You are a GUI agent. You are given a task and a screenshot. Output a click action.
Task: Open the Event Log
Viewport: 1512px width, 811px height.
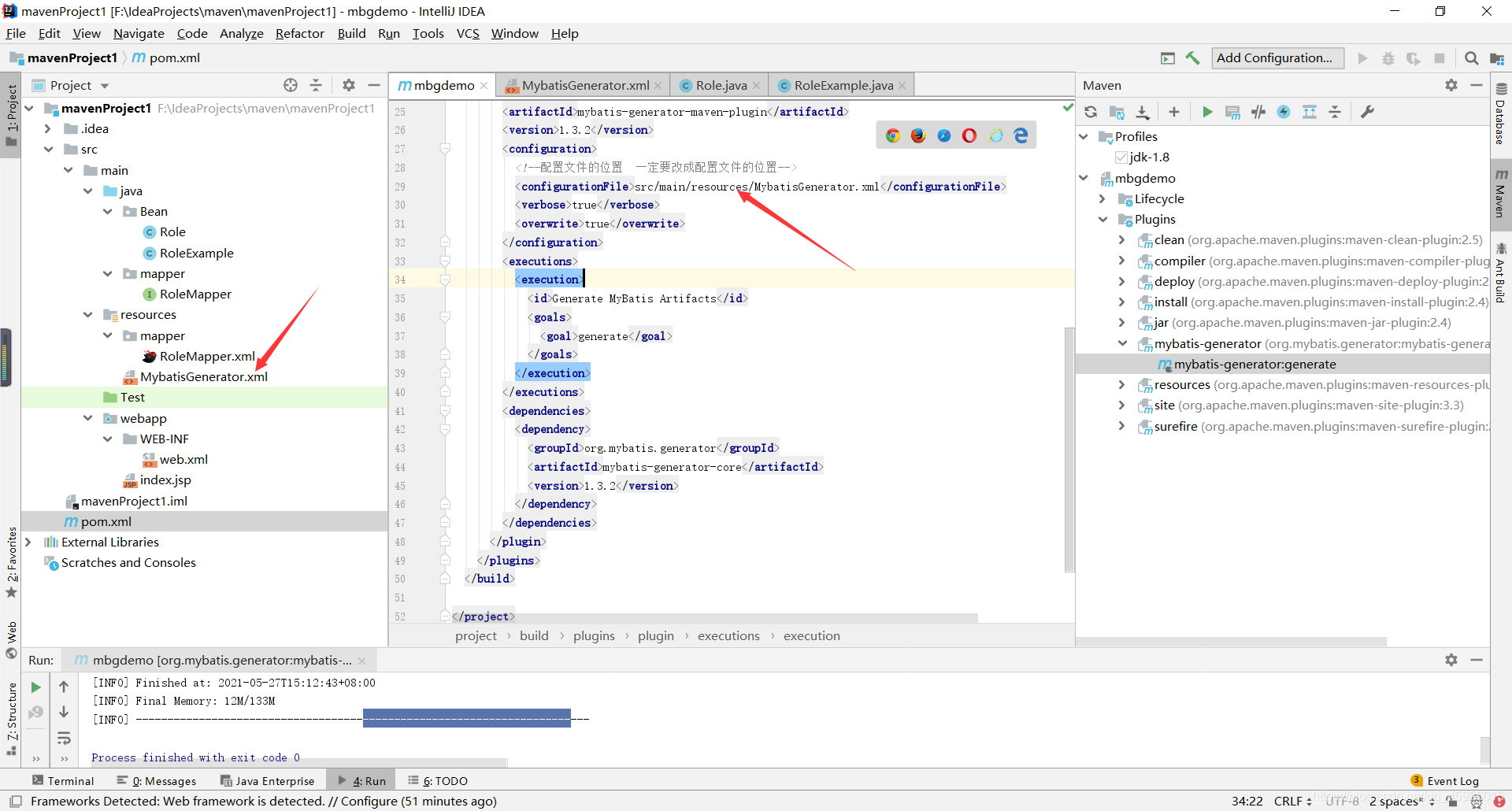[x=1445, y=780]
